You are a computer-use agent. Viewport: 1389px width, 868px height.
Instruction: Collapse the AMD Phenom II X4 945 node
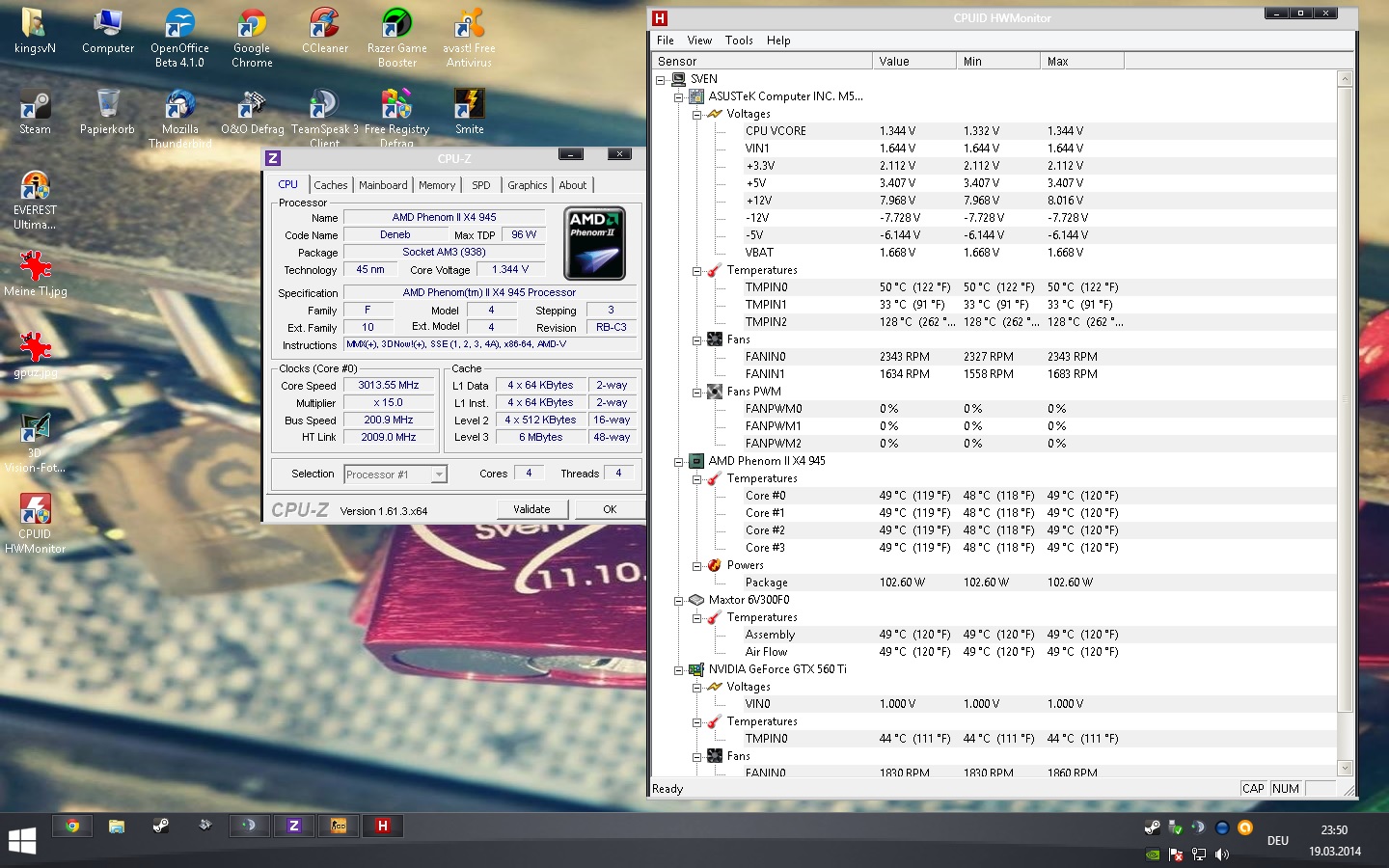678,461
